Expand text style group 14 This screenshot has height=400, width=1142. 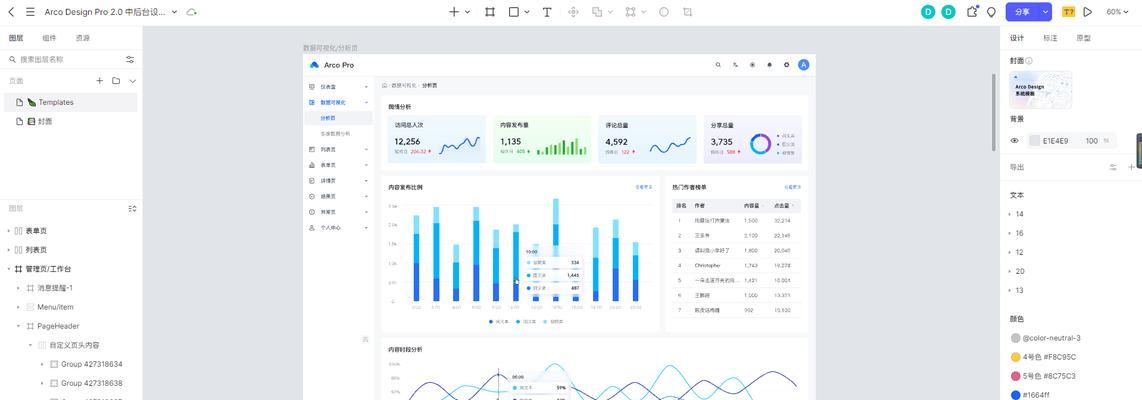pyautogui.click(x=1010, y=214)
